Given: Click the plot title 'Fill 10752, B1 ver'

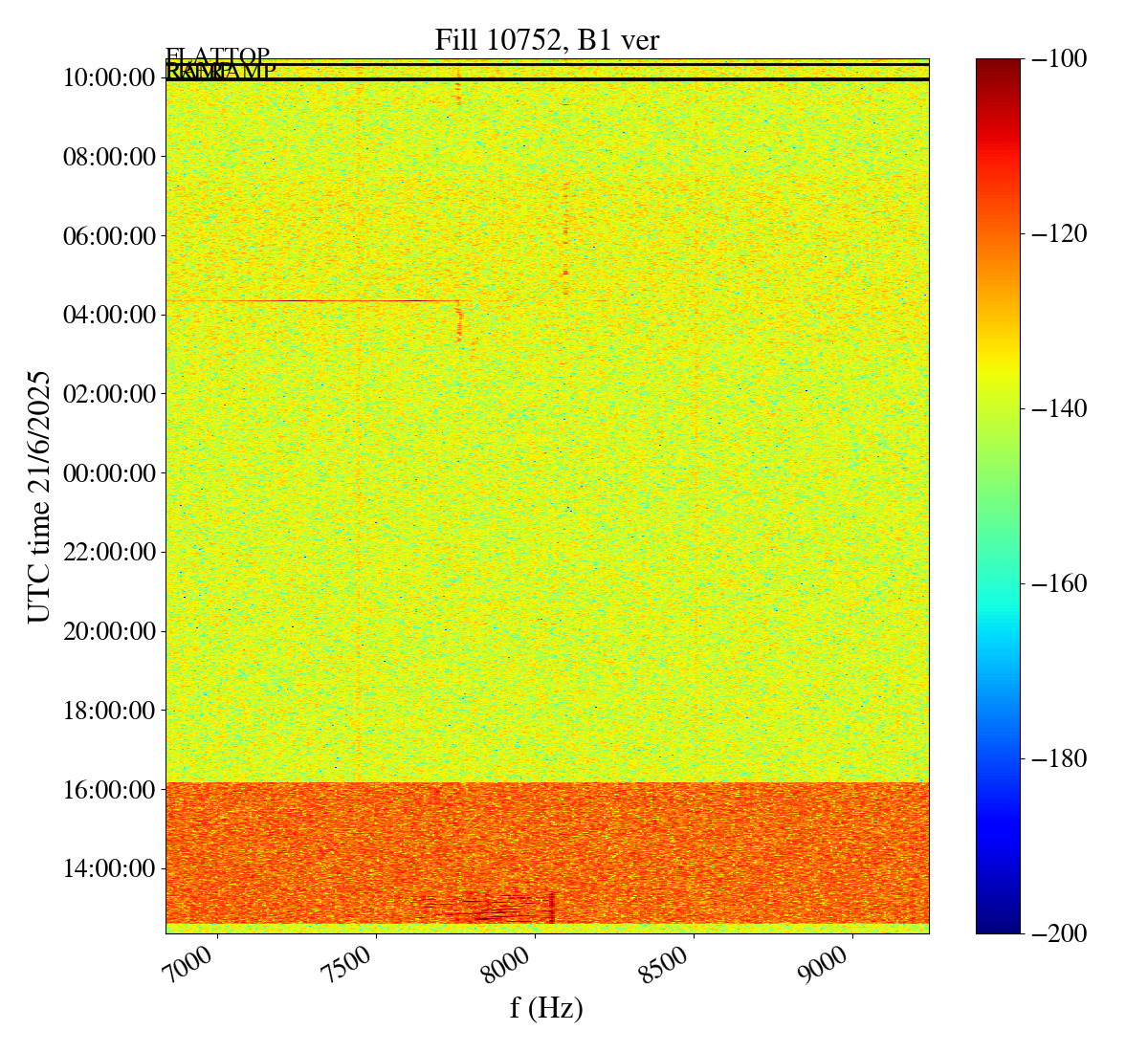Looking at the screenshot, I should pyautogui.click(x=546, y=40).
